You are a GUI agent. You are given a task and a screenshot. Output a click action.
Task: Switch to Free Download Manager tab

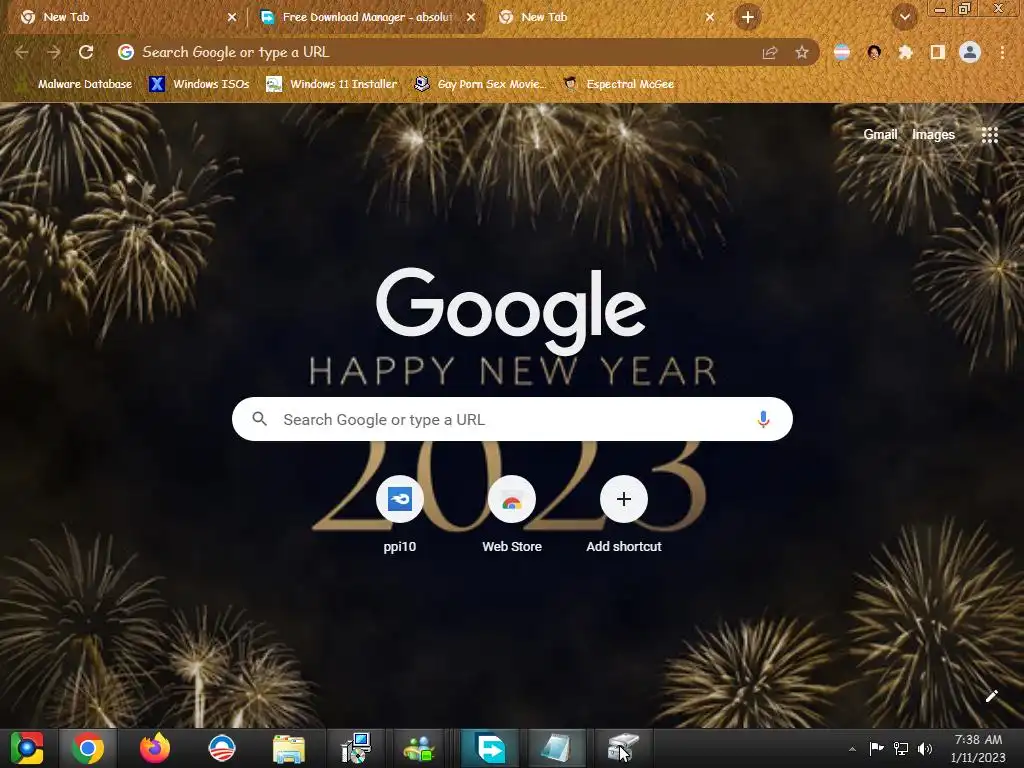click(x=367, y=18)
